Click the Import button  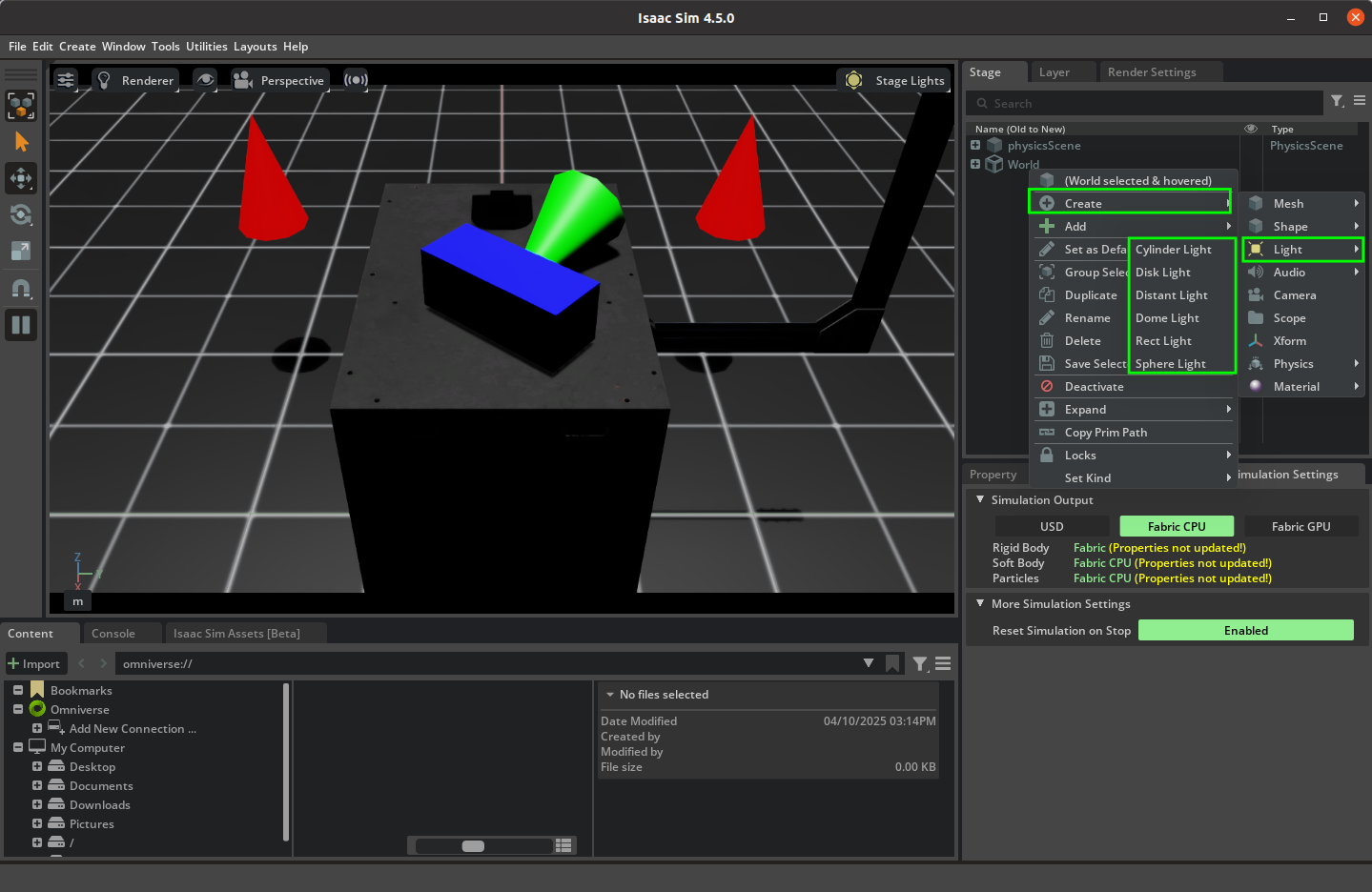pos(34,663)
